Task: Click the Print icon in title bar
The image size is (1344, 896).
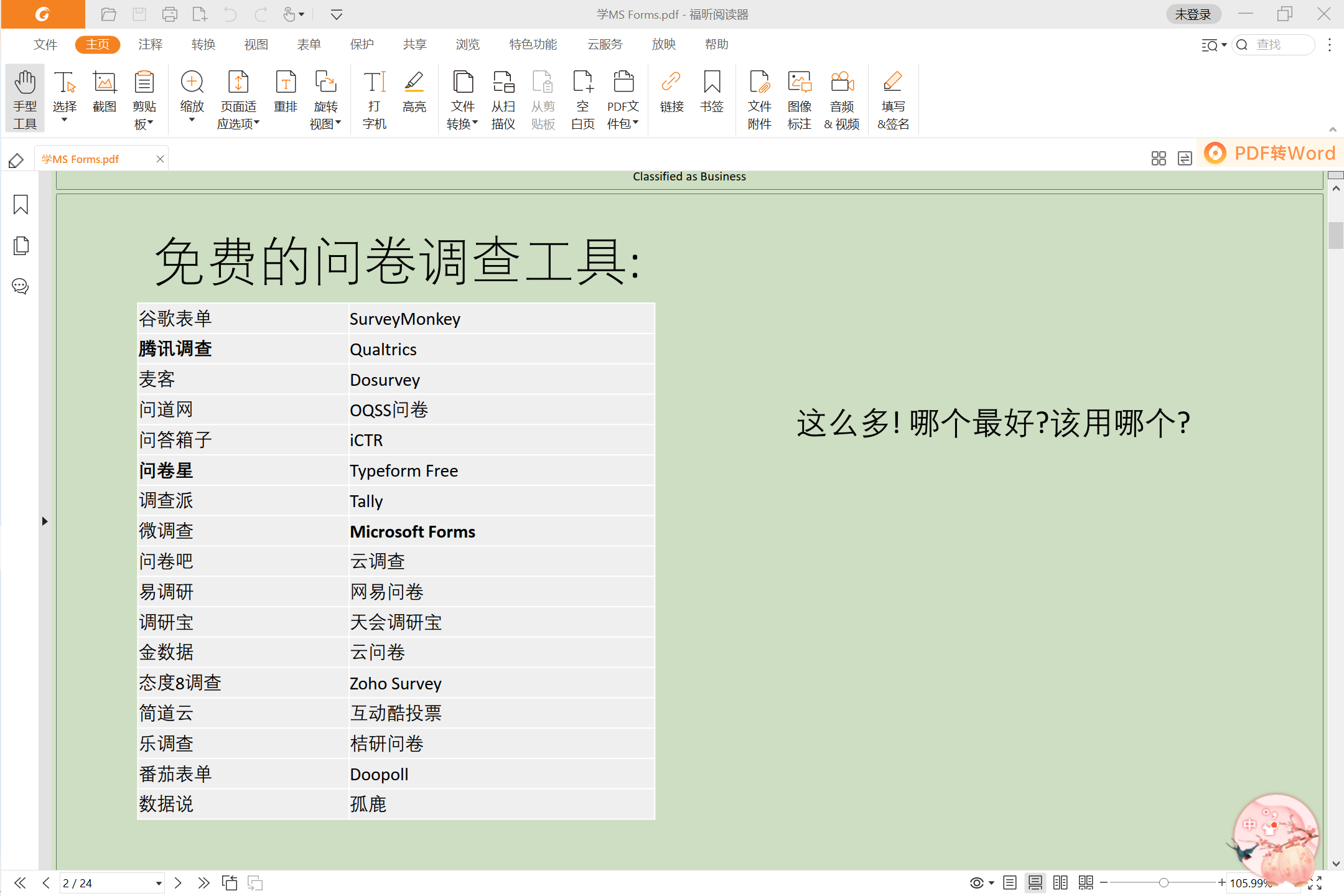Action: 170,14
